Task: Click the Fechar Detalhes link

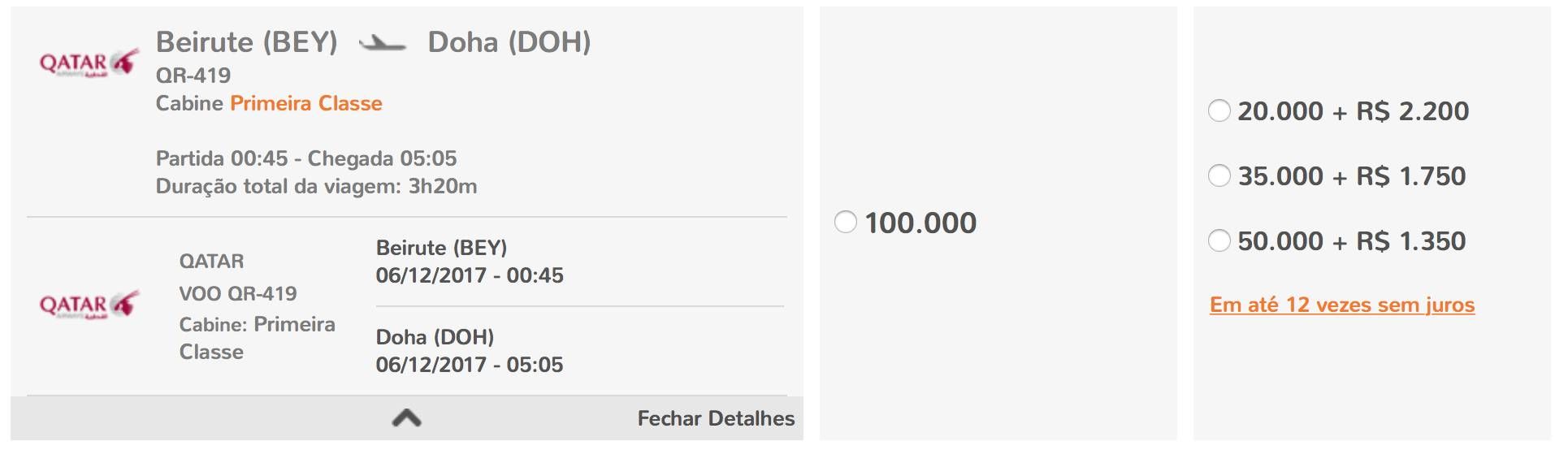Action: pyautogui.click(x=716, y=418)
